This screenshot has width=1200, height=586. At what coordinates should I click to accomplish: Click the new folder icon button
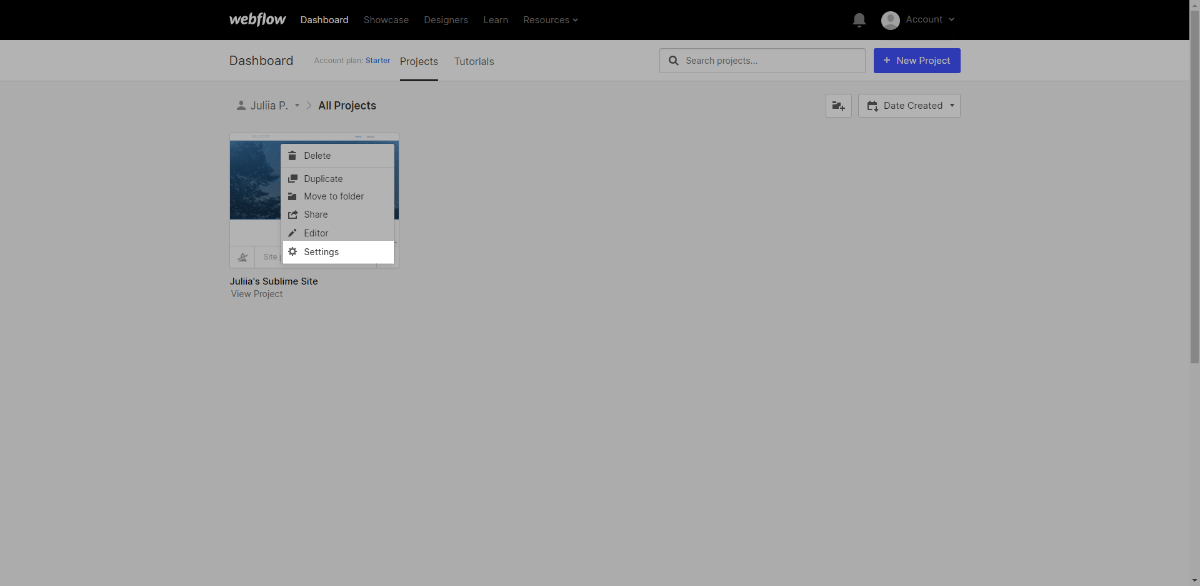[838, 106]
